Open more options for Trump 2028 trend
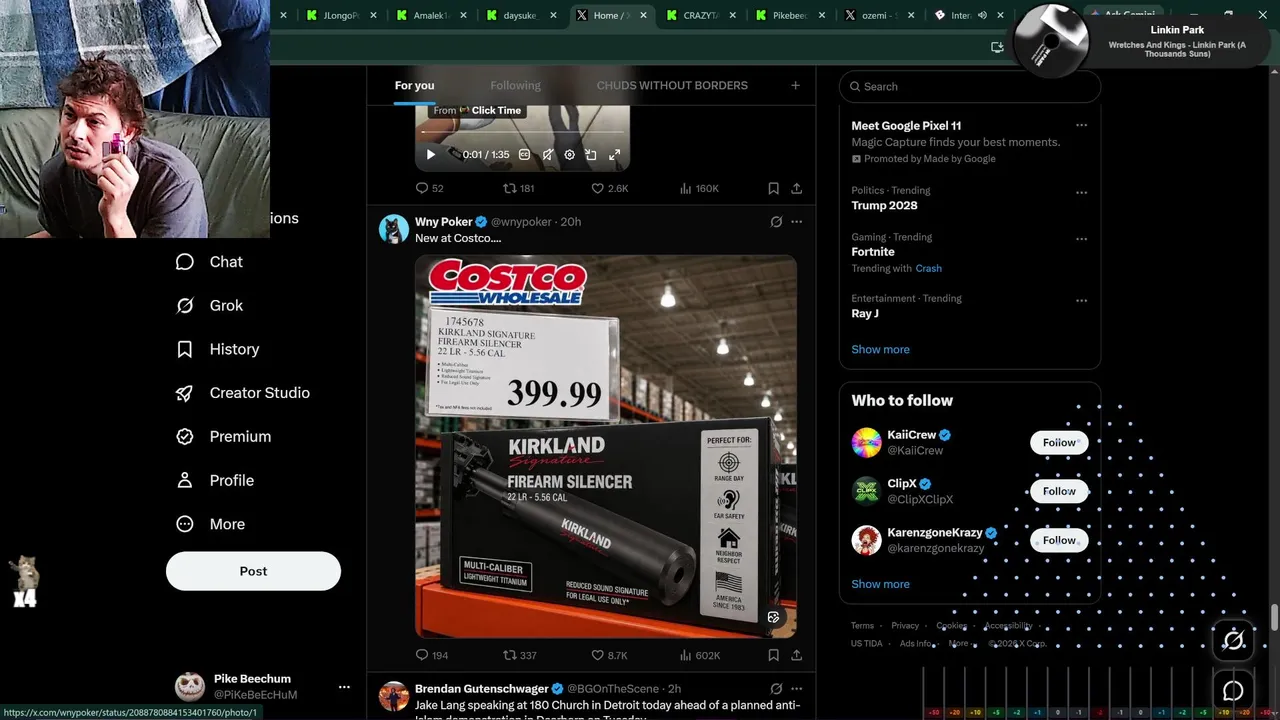Screen dimensions: 1280x720 pos(1081,192)
